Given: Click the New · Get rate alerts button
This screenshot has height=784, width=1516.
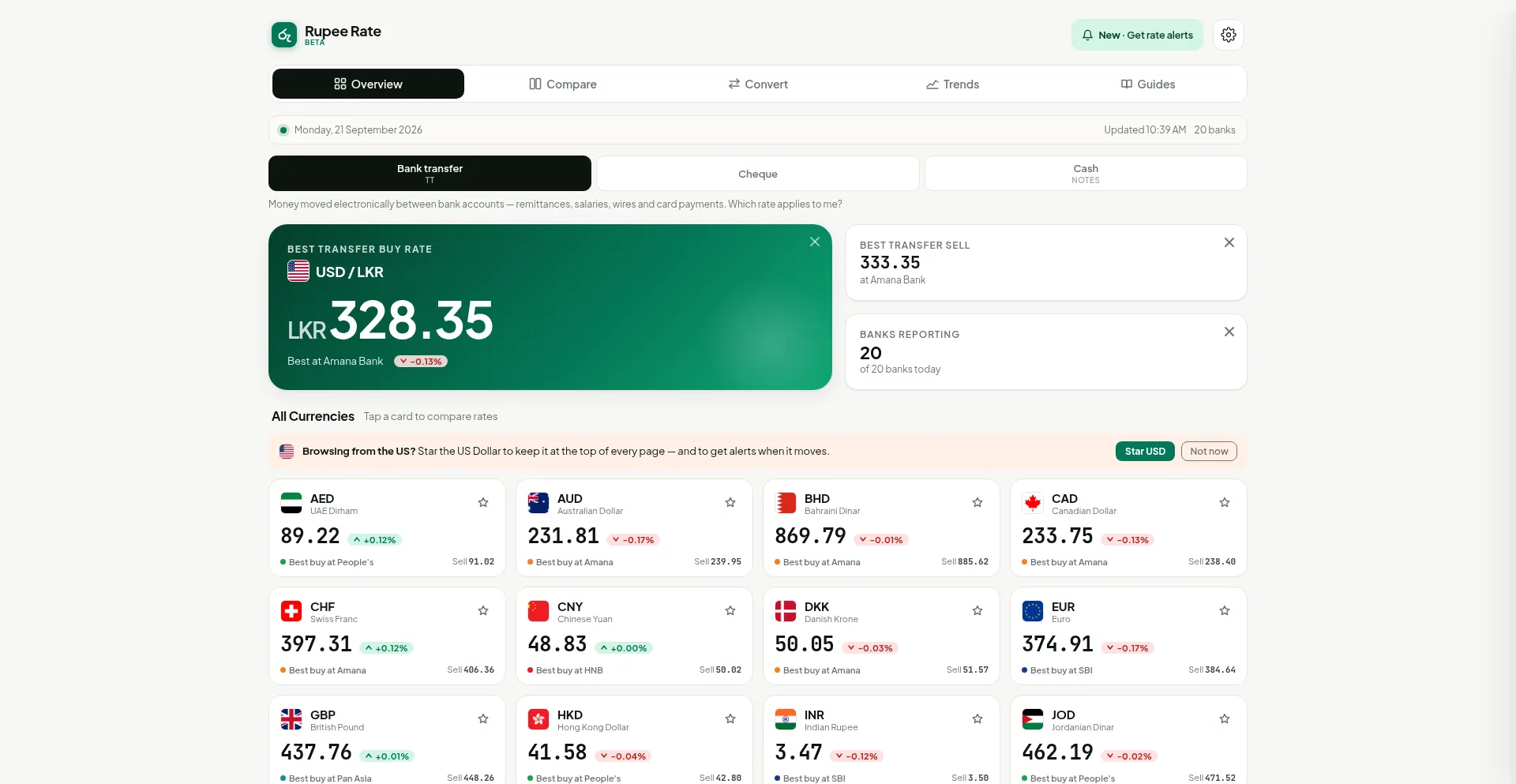Looking at the screenshot, I should pos(1137,35).
